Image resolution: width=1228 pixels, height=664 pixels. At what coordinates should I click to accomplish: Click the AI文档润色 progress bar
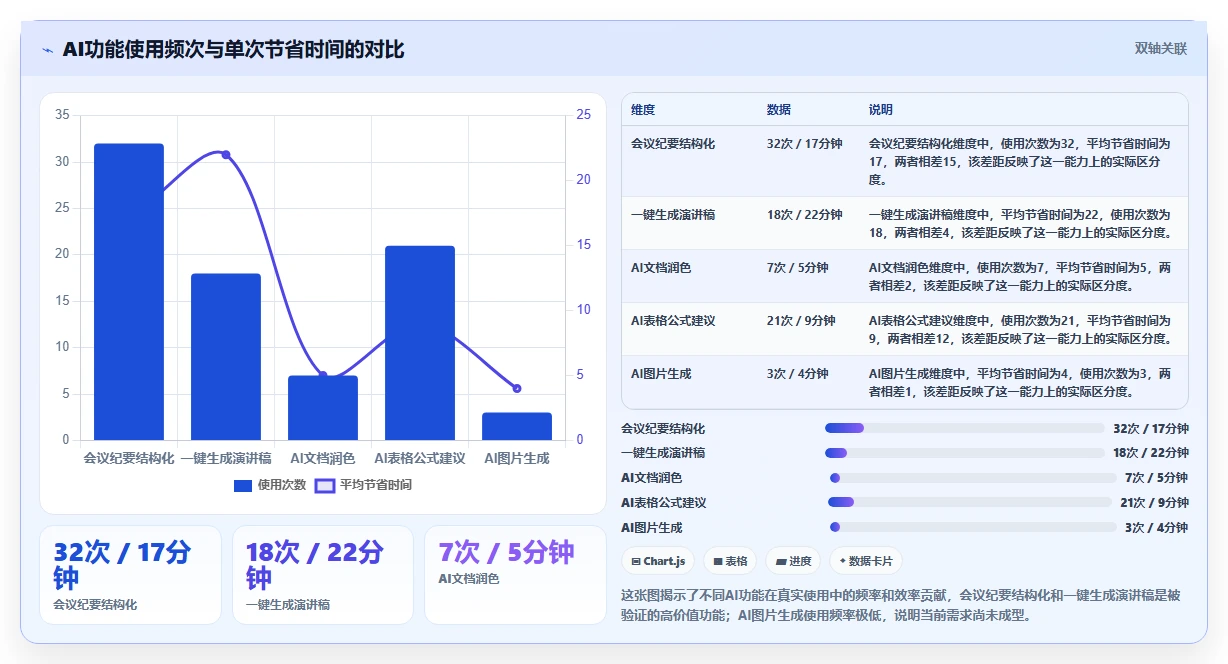coord(973,478)
